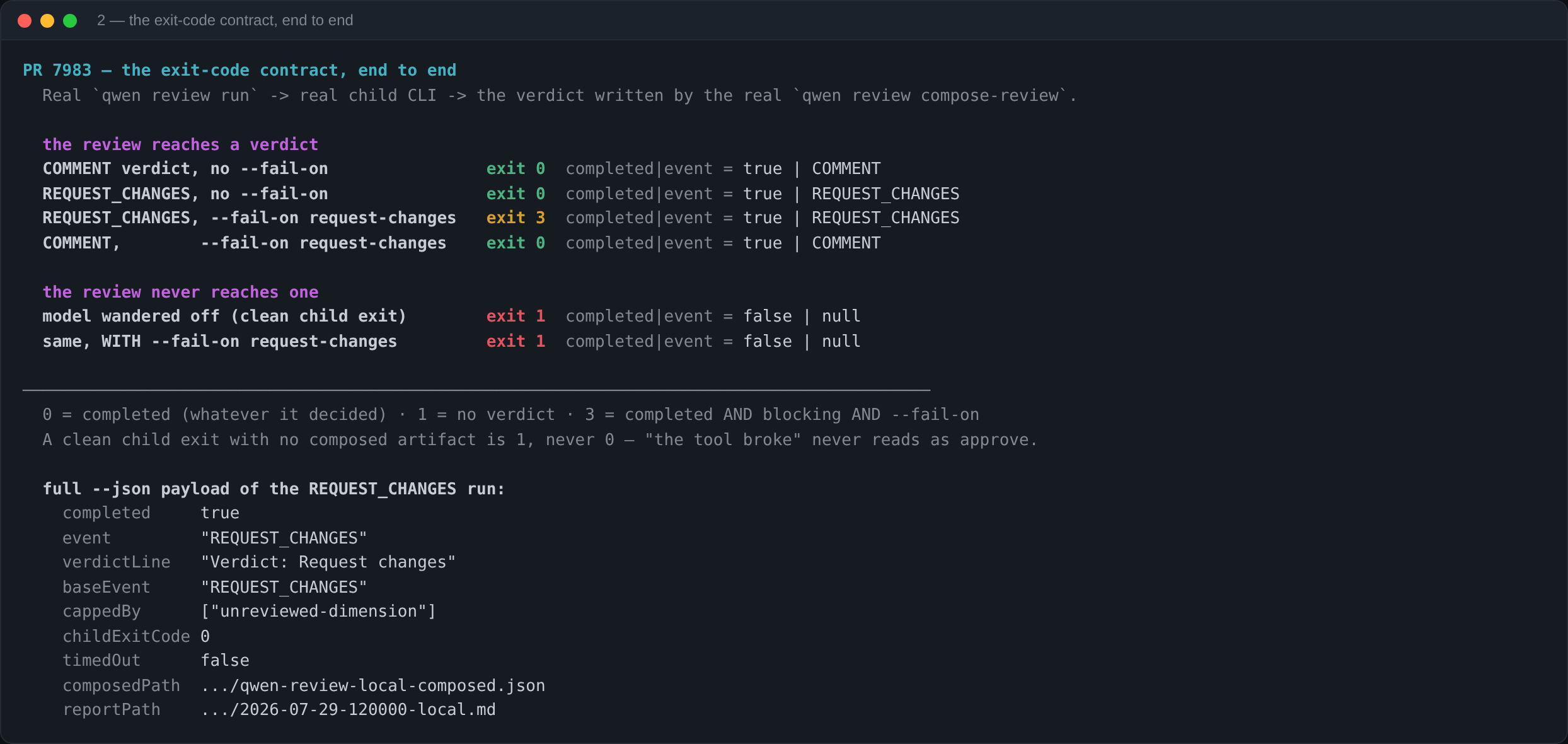Click the 'baseEvent' key in the payload
This screenshot has width=1568, height=744.
pos(107,587)
